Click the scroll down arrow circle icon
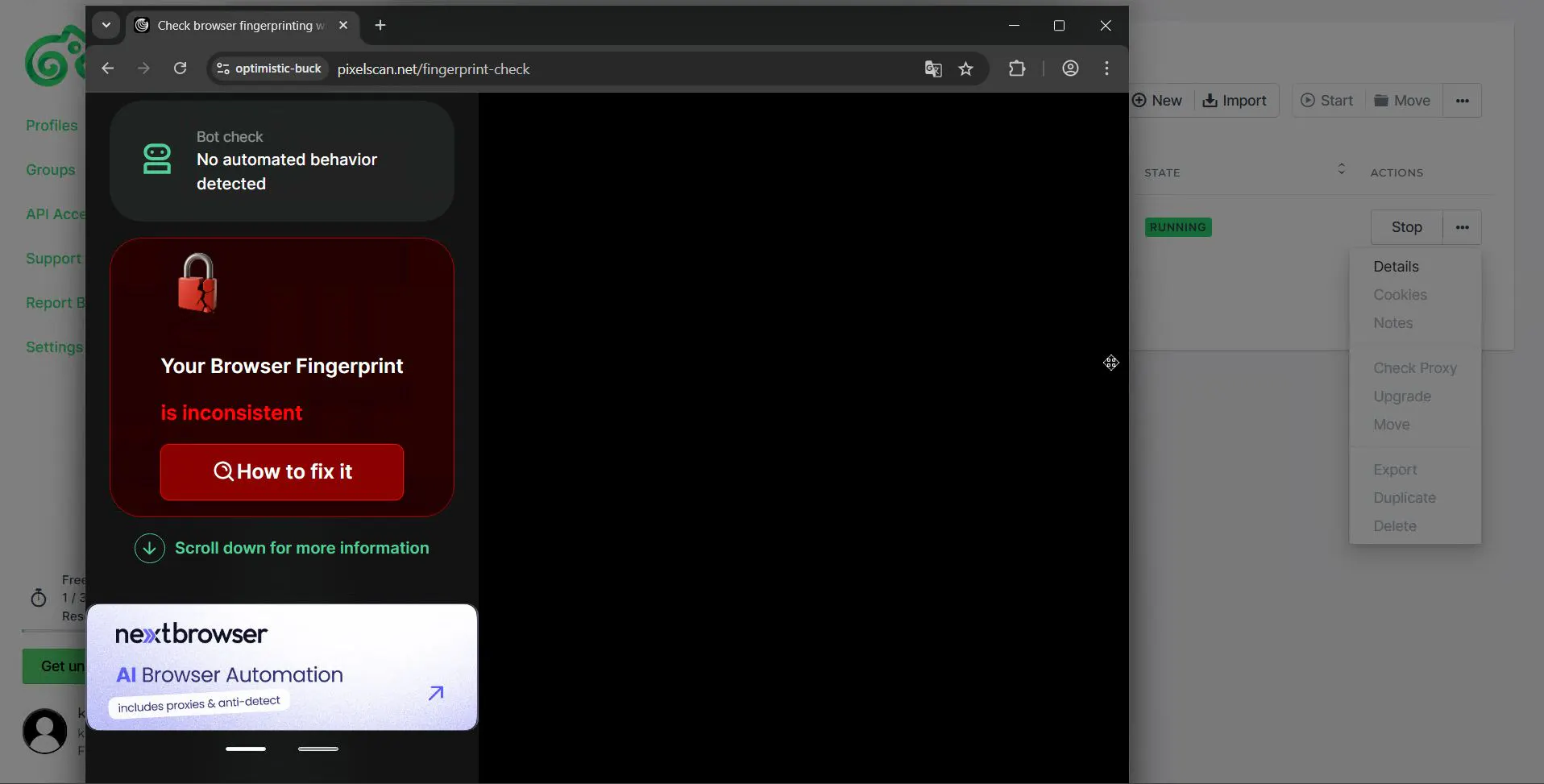The width and height of the screenshot is (1544, 784). click(x=150, y=549)
